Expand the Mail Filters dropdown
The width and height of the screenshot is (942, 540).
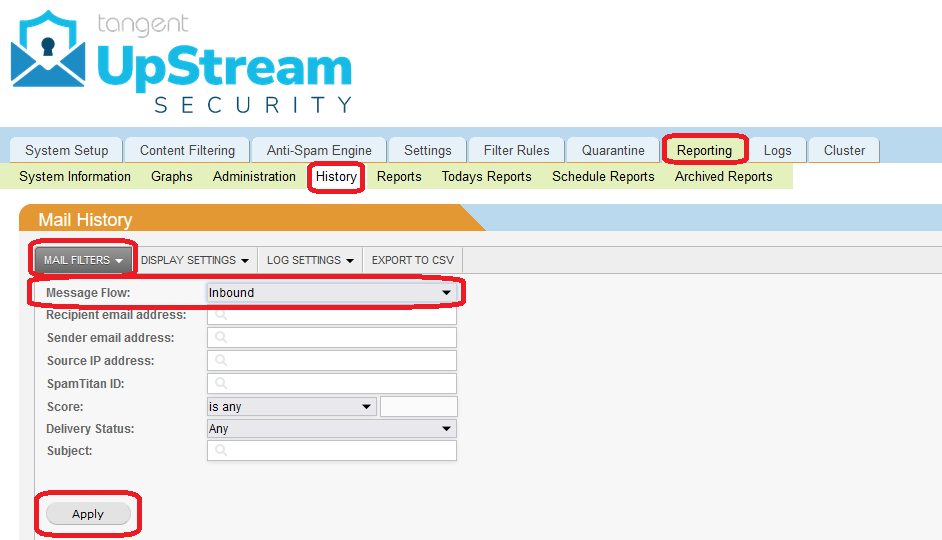pyautogui.click(x=83, y=260)
